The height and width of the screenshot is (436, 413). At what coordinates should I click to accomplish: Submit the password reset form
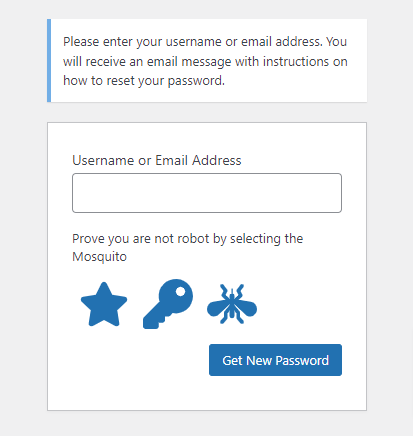click(275, 360)
